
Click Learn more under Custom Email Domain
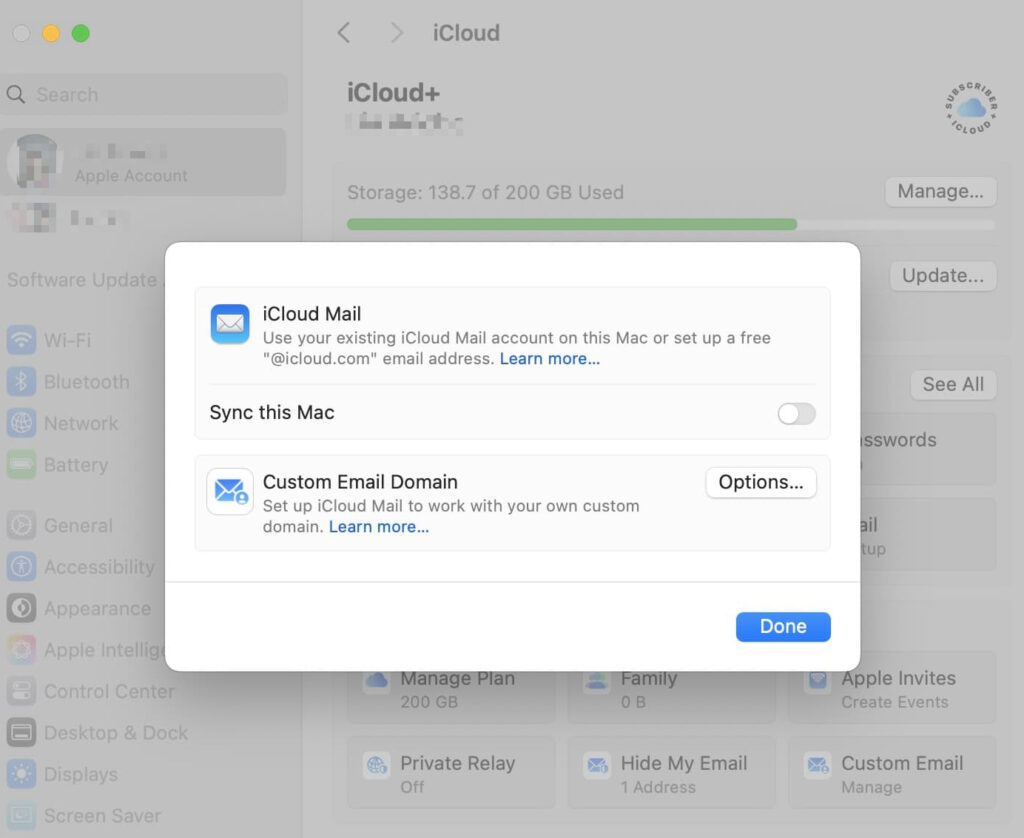coord(378,526)
